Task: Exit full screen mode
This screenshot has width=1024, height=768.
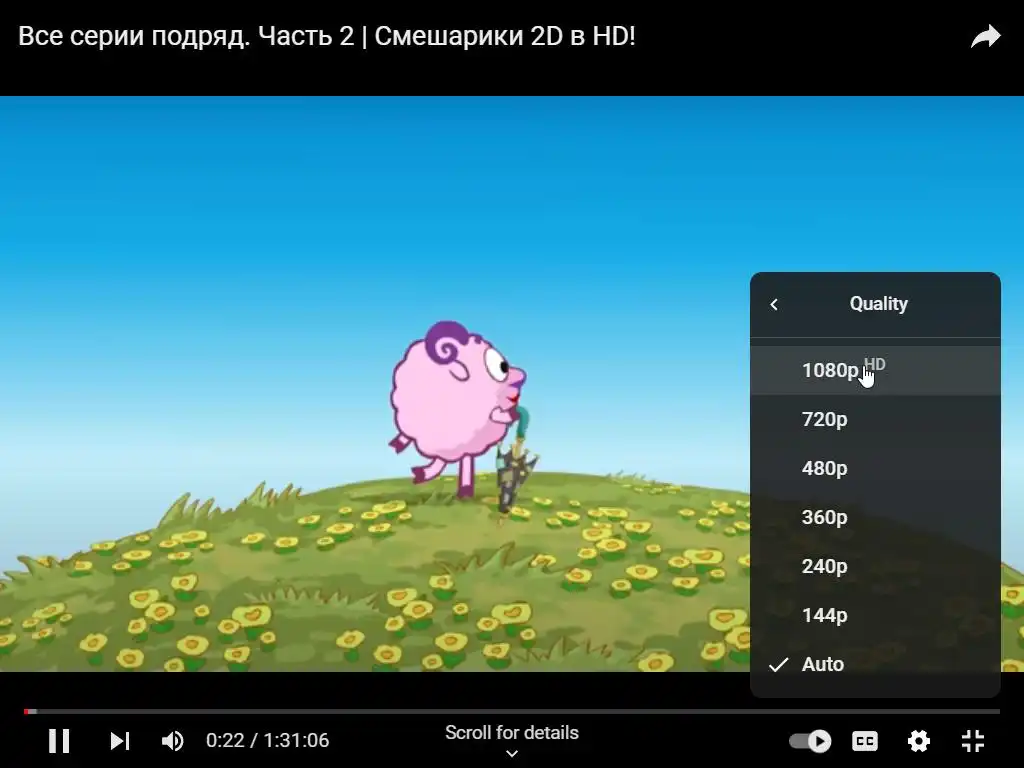Action: (973, 741)
